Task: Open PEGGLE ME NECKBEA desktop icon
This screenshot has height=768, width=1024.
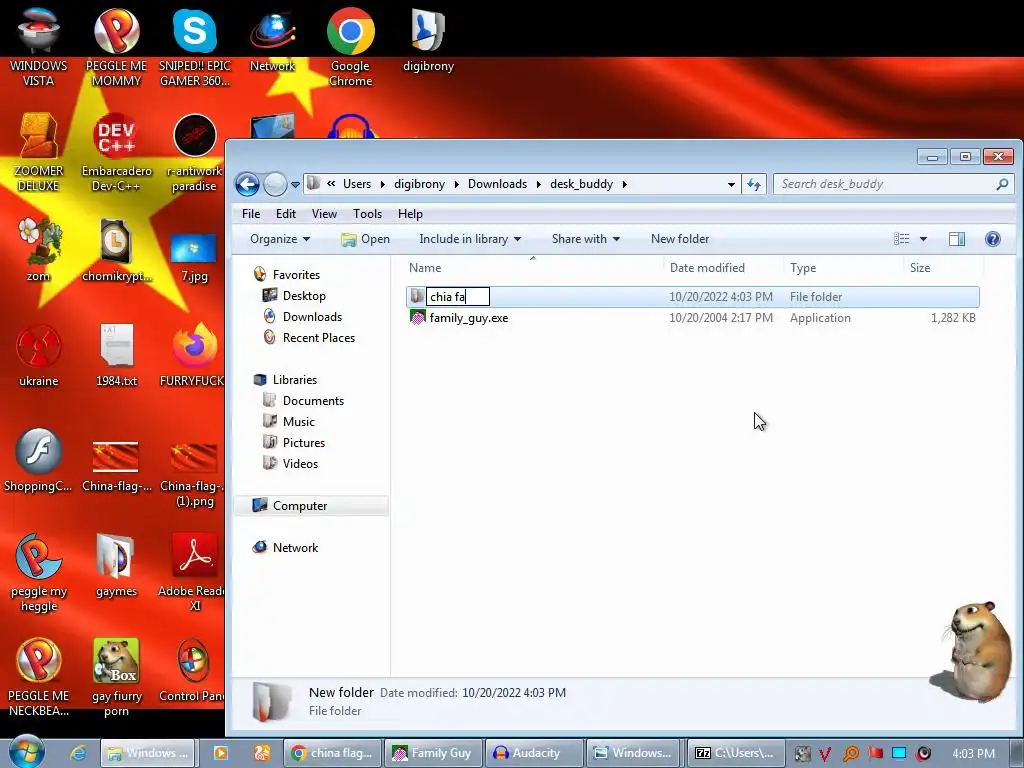Action: (x=39, y=677)
